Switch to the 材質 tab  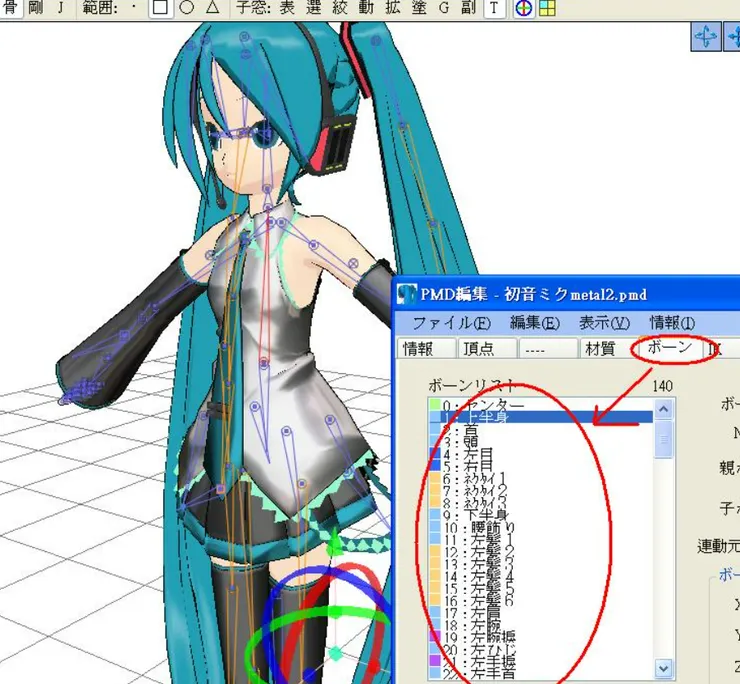(607, 349)
